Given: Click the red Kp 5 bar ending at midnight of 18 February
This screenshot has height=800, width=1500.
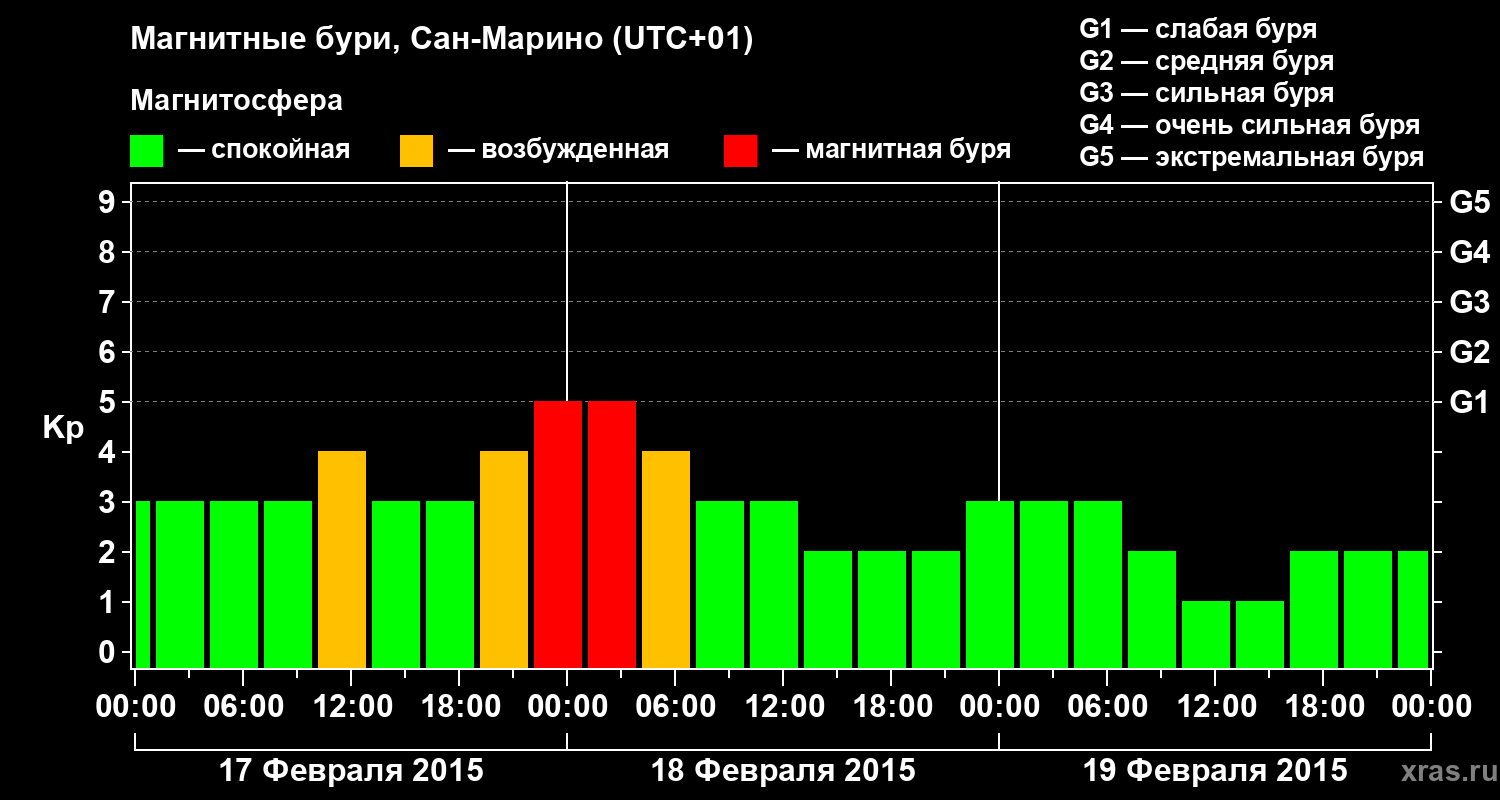Looking at the screenshot, I should point(558,534).
